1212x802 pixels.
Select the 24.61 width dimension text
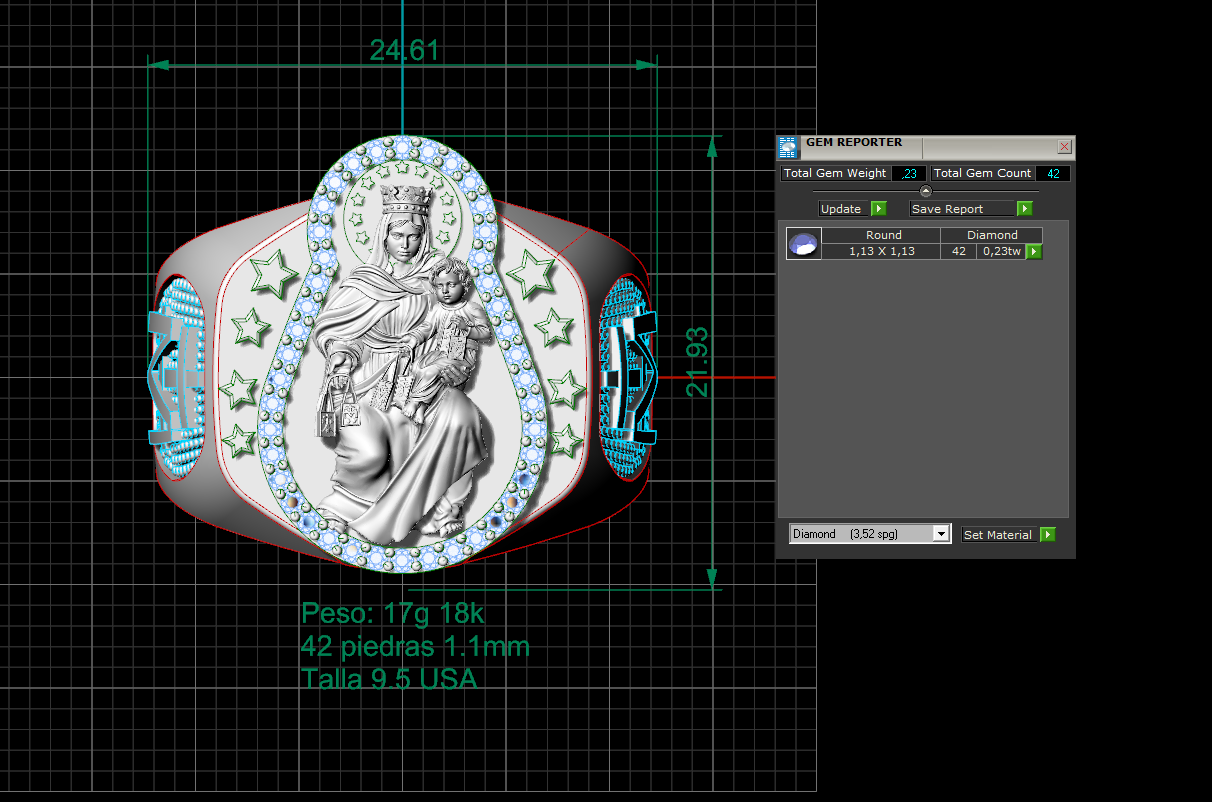[403, 50]
